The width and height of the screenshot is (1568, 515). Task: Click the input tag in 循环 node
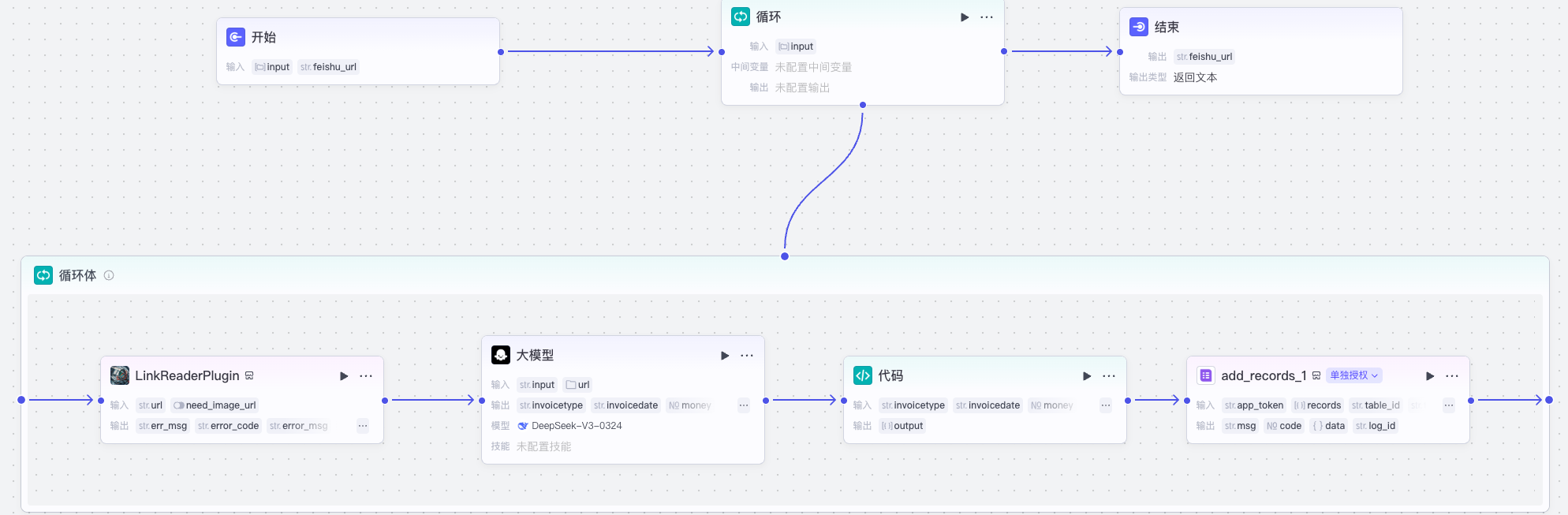796,47
